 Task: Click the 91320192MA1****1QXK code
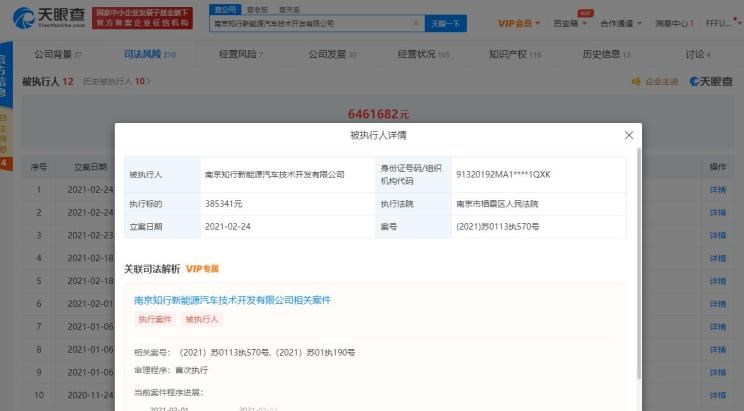point(503,175)
